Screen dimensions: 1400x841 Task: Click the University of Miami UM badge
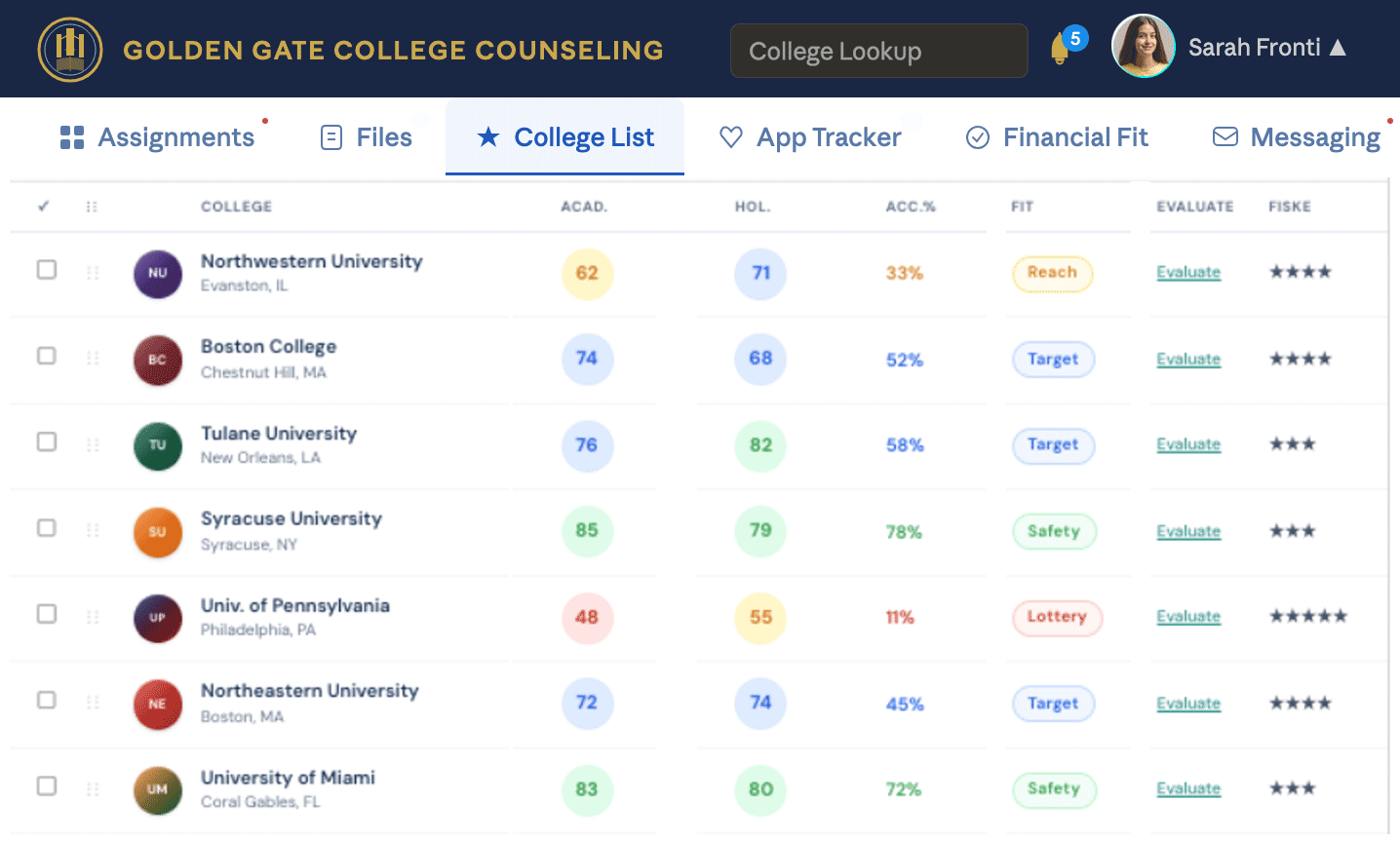[158, 789]
